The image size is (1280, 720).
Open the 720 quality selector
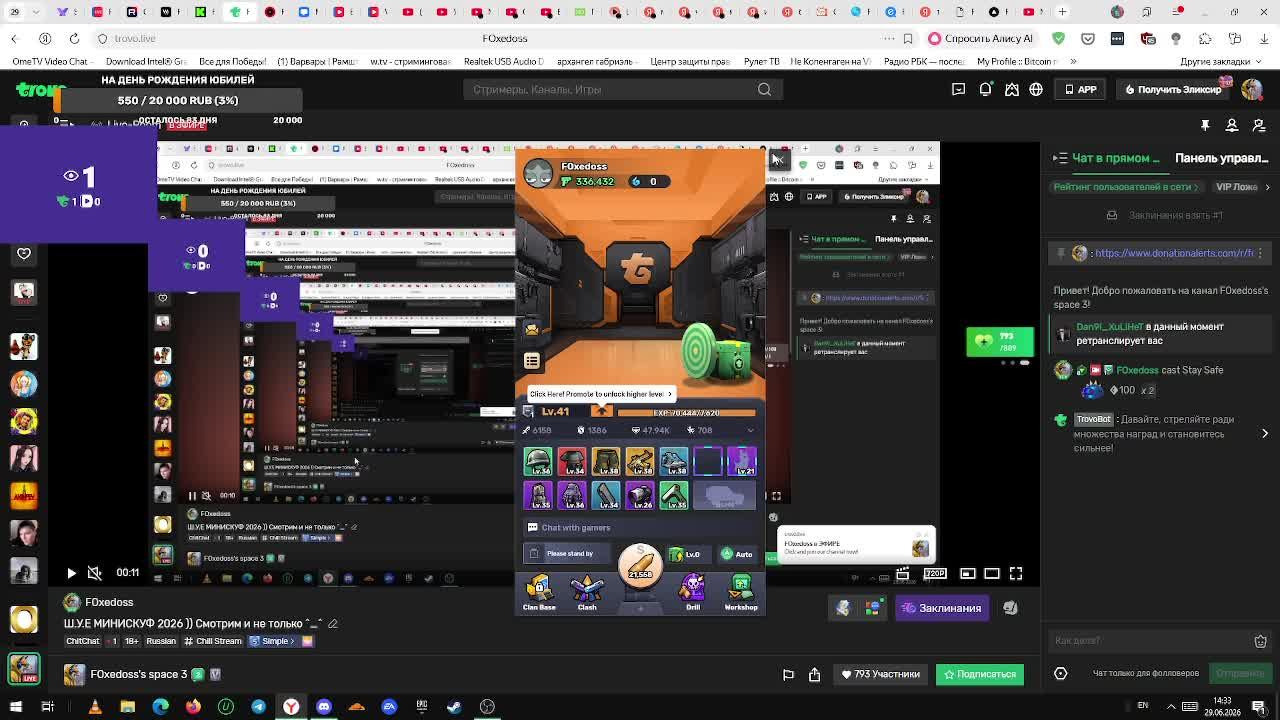coord(935,573)
